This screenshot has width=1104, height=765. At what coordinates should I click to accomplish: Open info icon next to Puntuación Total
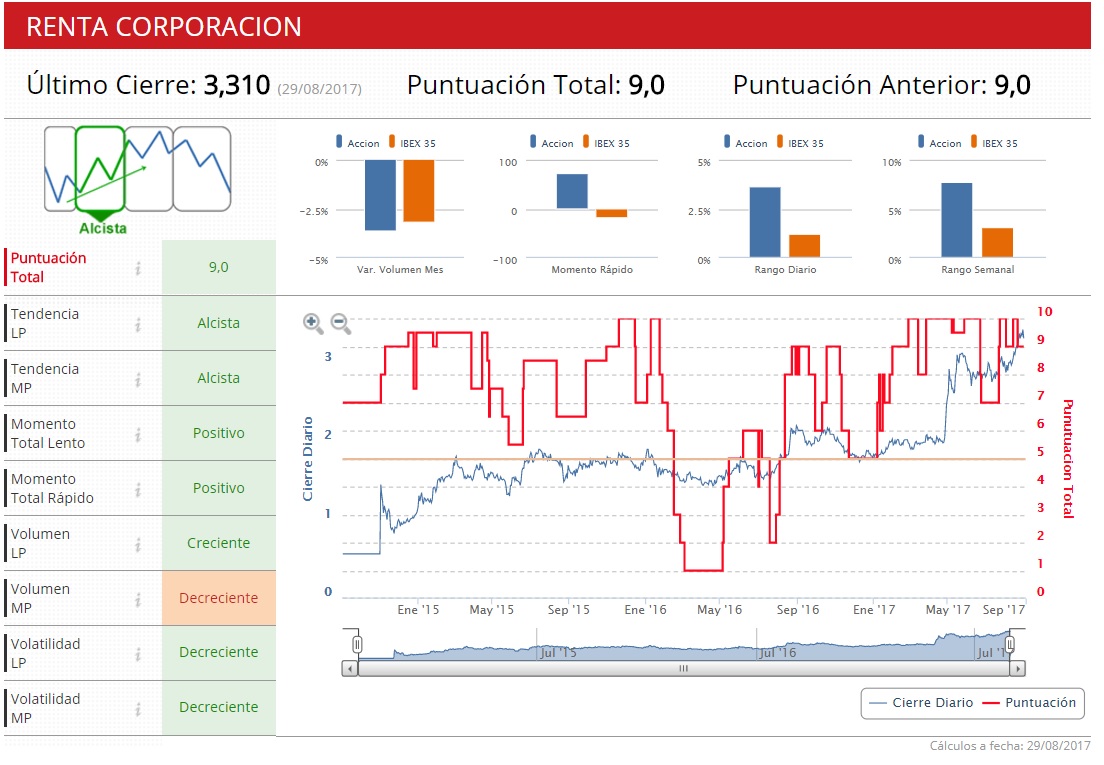pyautogui.click(x=139, y=268)
